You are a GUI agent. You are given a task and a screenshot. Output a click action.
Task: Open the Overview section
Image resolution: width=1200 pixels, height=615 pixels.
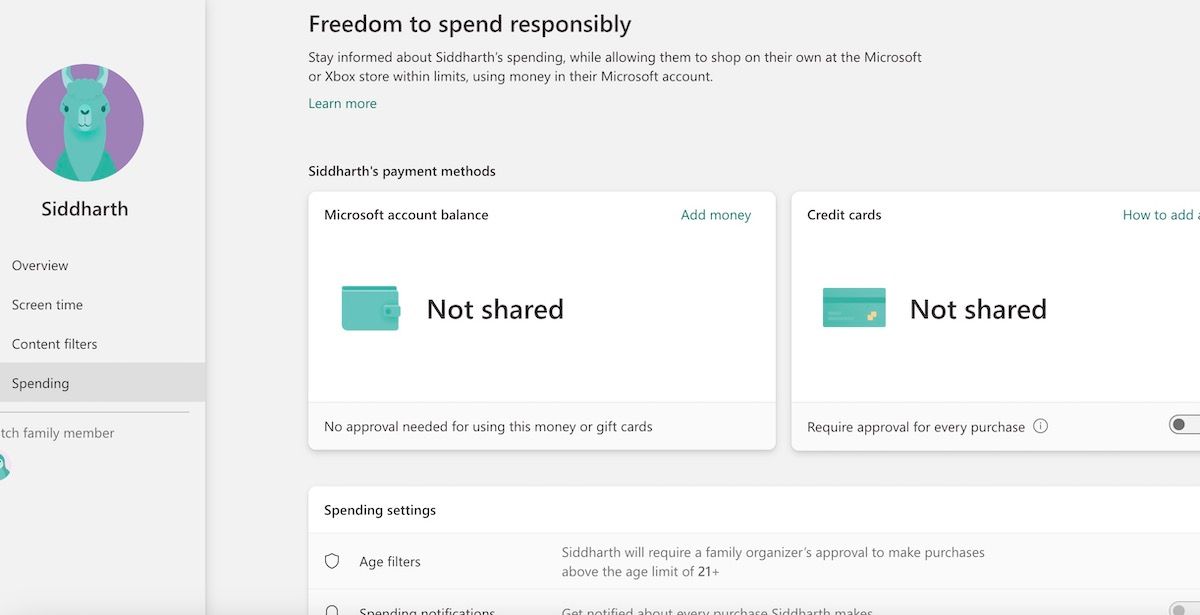click(40, 265)
